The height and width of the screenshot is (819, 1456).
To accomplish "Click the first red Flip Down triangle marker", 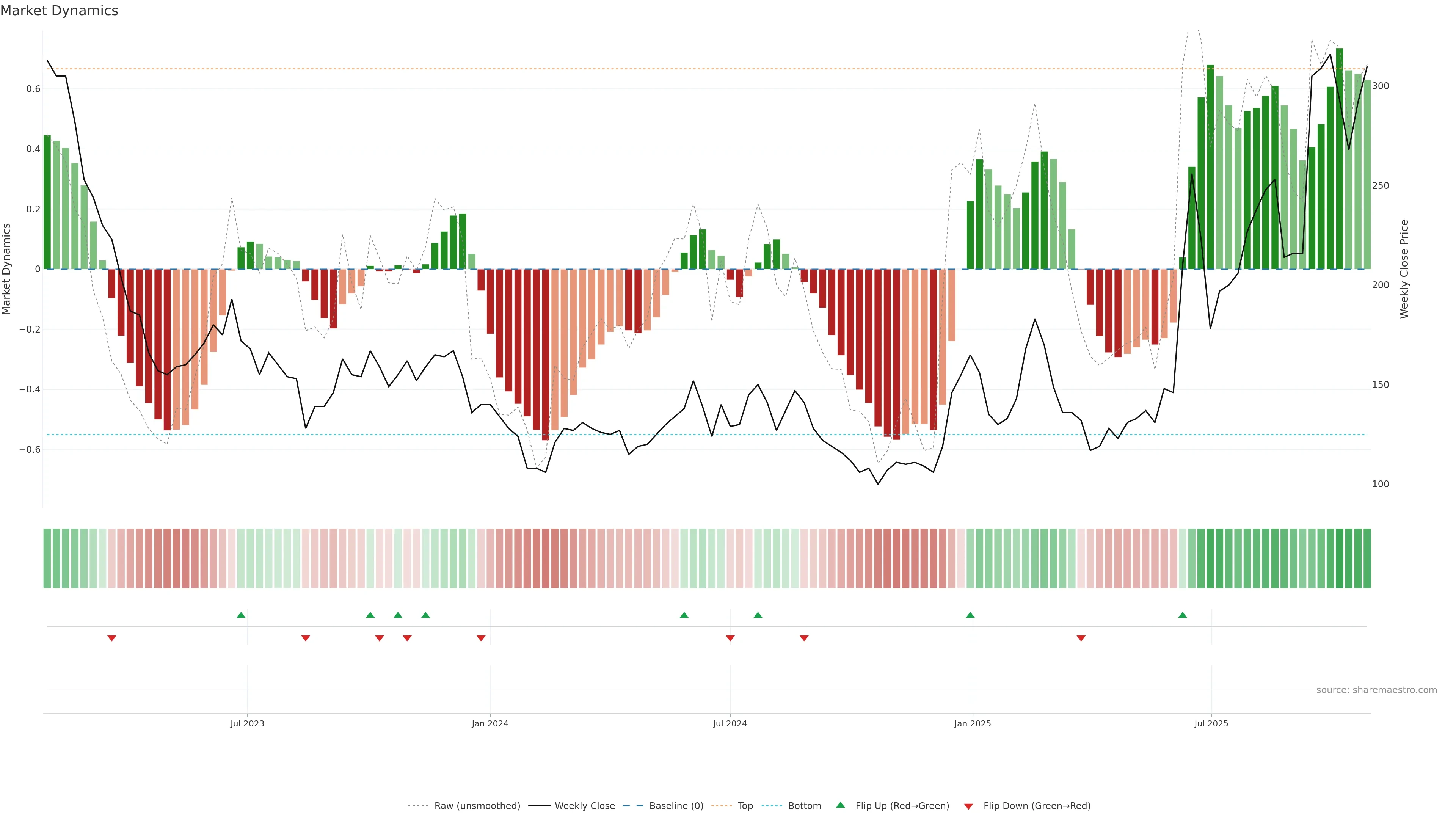I will click(112, 638).
